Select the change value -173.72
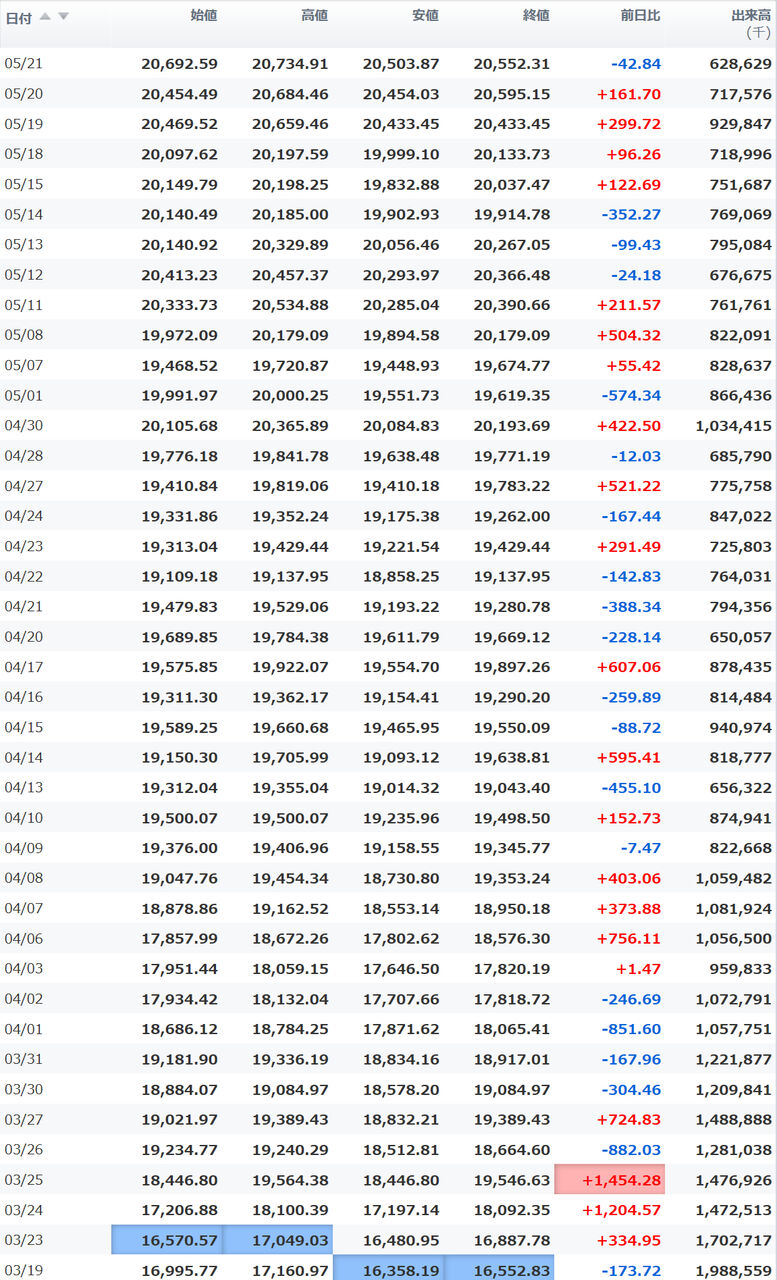This screenshot has height=1280, width=777. tap(632, 1270)
